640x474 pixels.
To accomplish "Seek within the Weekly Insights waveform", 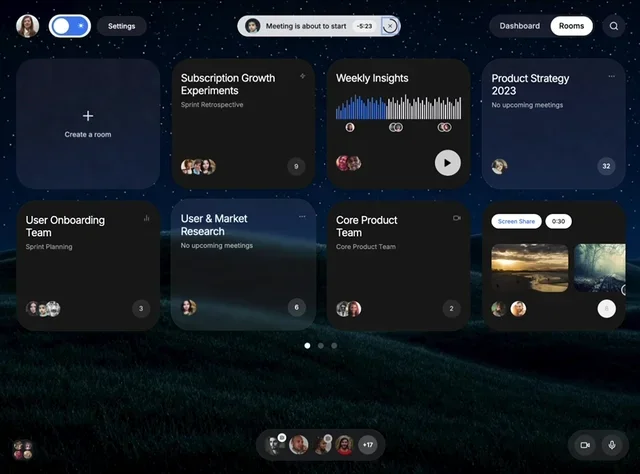I will coord(398,107).
